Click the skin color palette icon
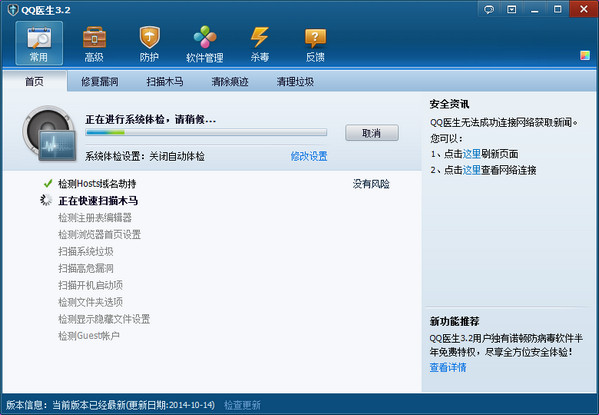 585,55
